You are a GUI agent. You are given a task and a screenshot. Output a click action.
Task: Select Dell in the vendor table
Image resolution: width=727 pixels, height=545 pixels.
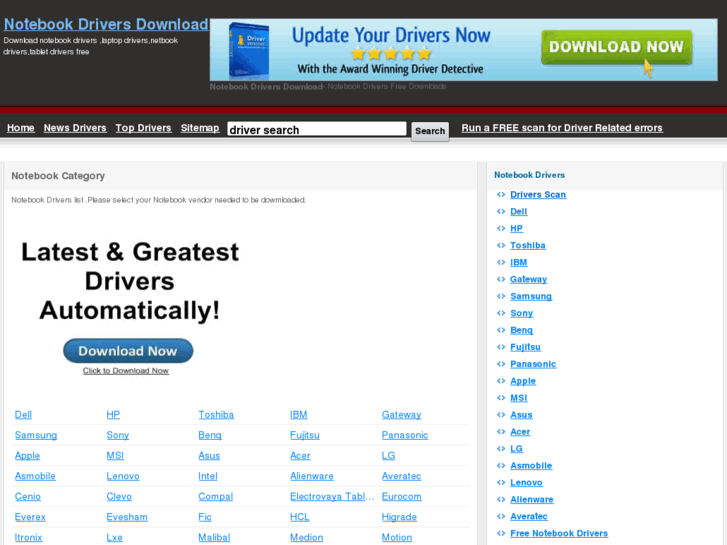pyautogui.click(x=23, y=415)
